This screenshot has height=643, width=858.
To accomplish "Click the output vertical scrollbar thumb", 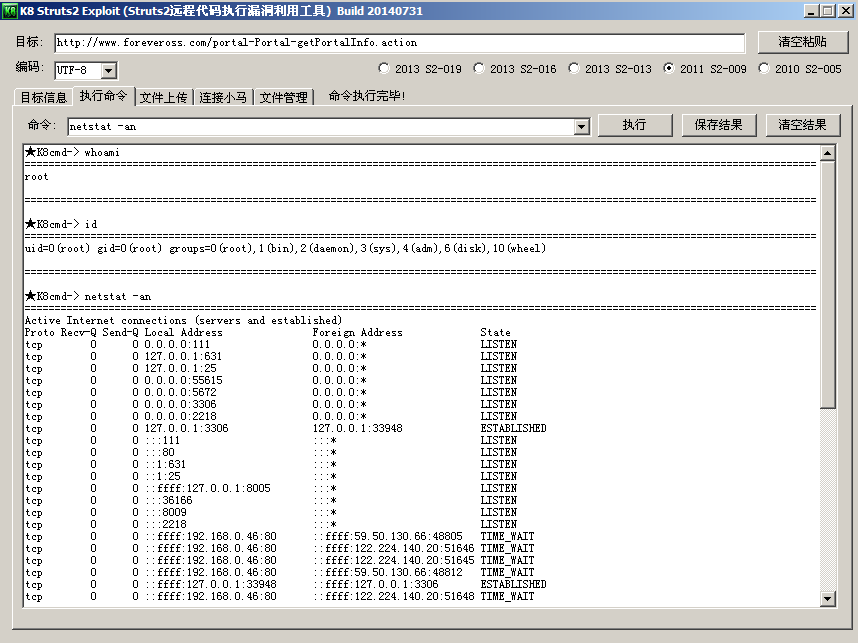I will (x=827, y=285).
